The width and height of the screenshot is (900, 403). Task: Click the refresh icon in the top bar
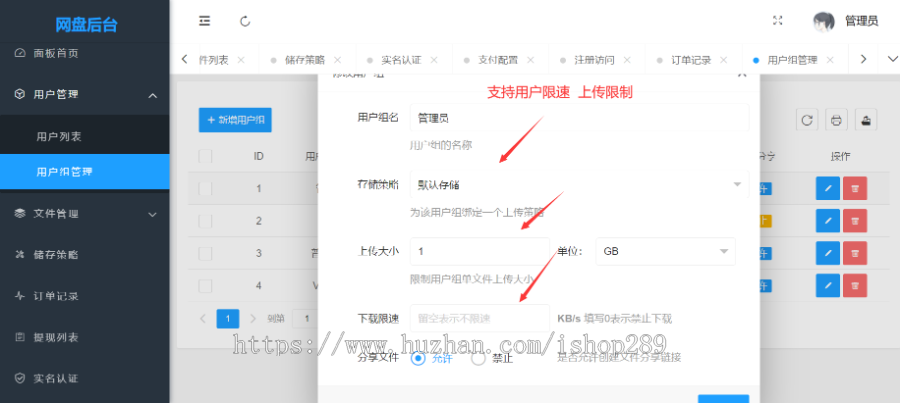click(245, 21)
